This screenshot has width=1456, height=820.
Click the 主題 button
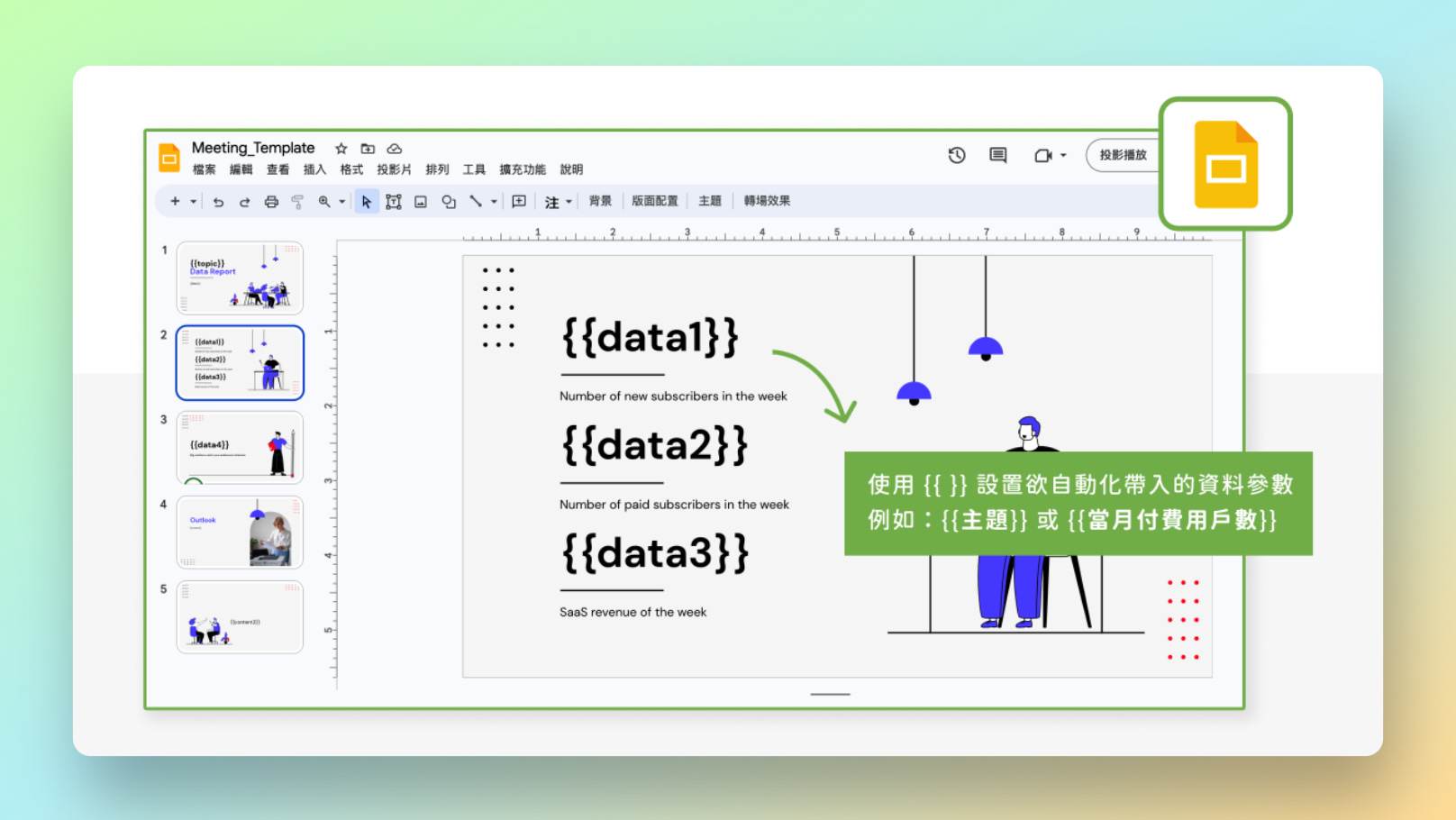click(x=710, y=201)
